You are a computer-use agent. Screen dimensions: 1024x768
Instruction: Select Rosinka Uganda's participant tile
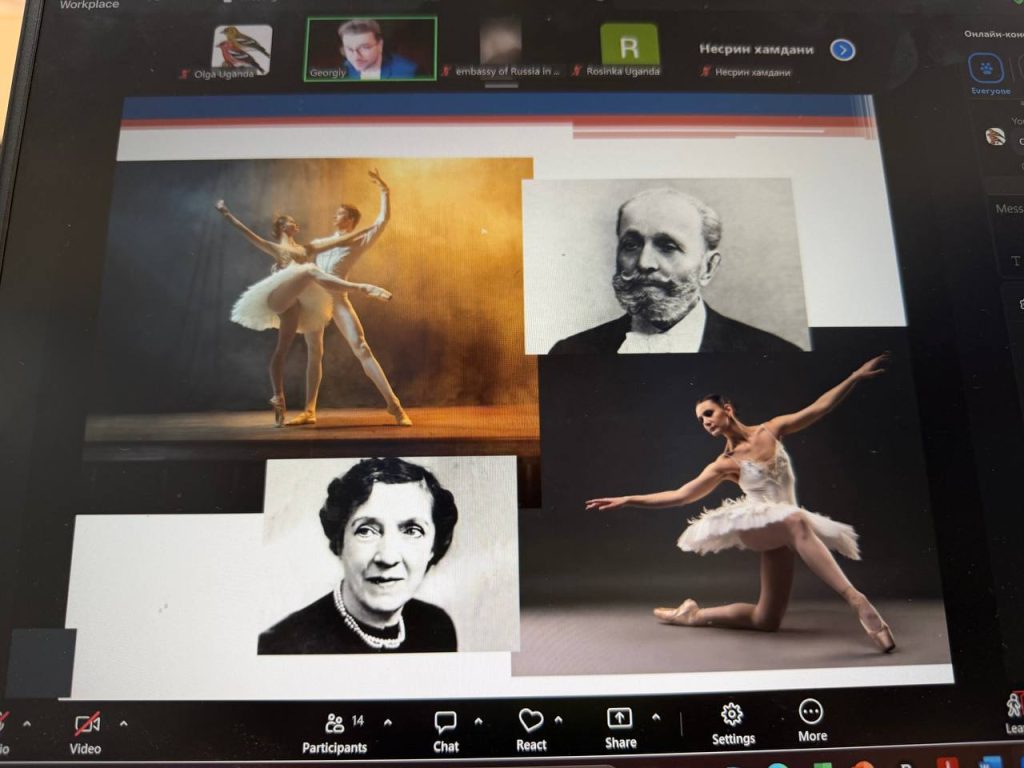(629, 47)
